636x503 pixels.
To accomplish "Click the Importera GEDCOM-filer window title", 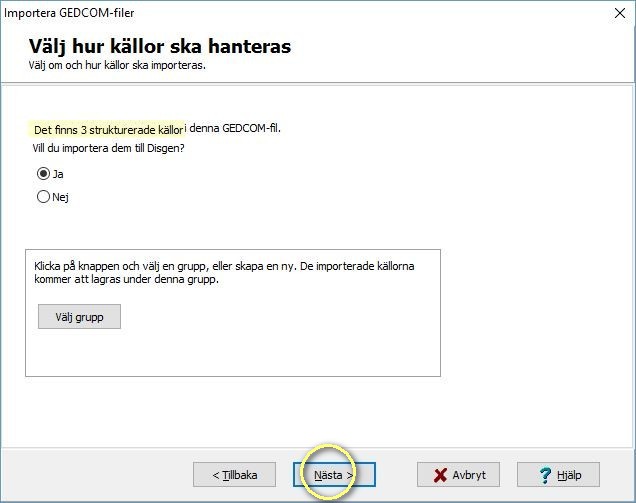I will [69, 13].
